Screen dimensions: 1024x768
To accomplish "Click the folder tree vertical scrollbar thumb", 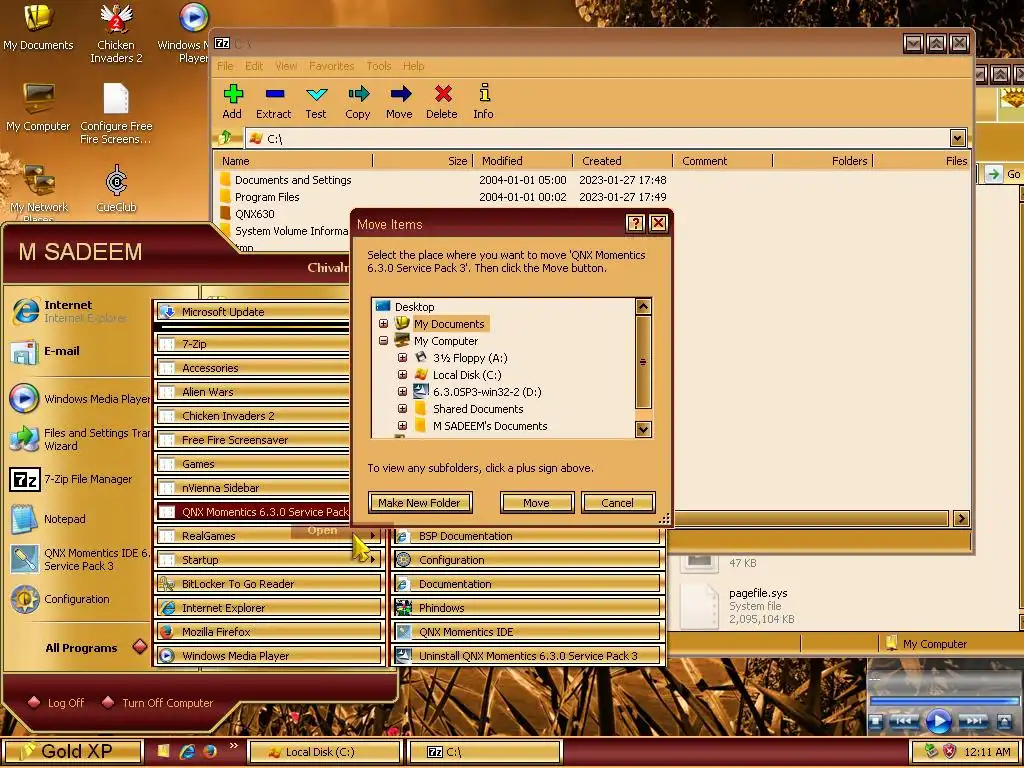I will (643, 362).
